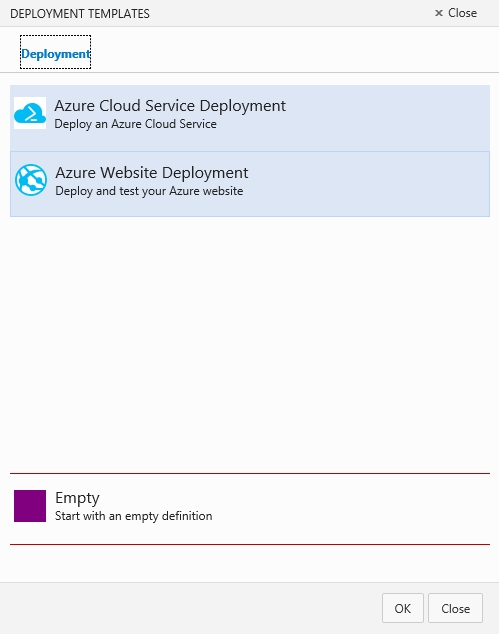The height and width of the screenshot is (634, 499).
Task: Click the Close button next to OK
Action: 455,608
